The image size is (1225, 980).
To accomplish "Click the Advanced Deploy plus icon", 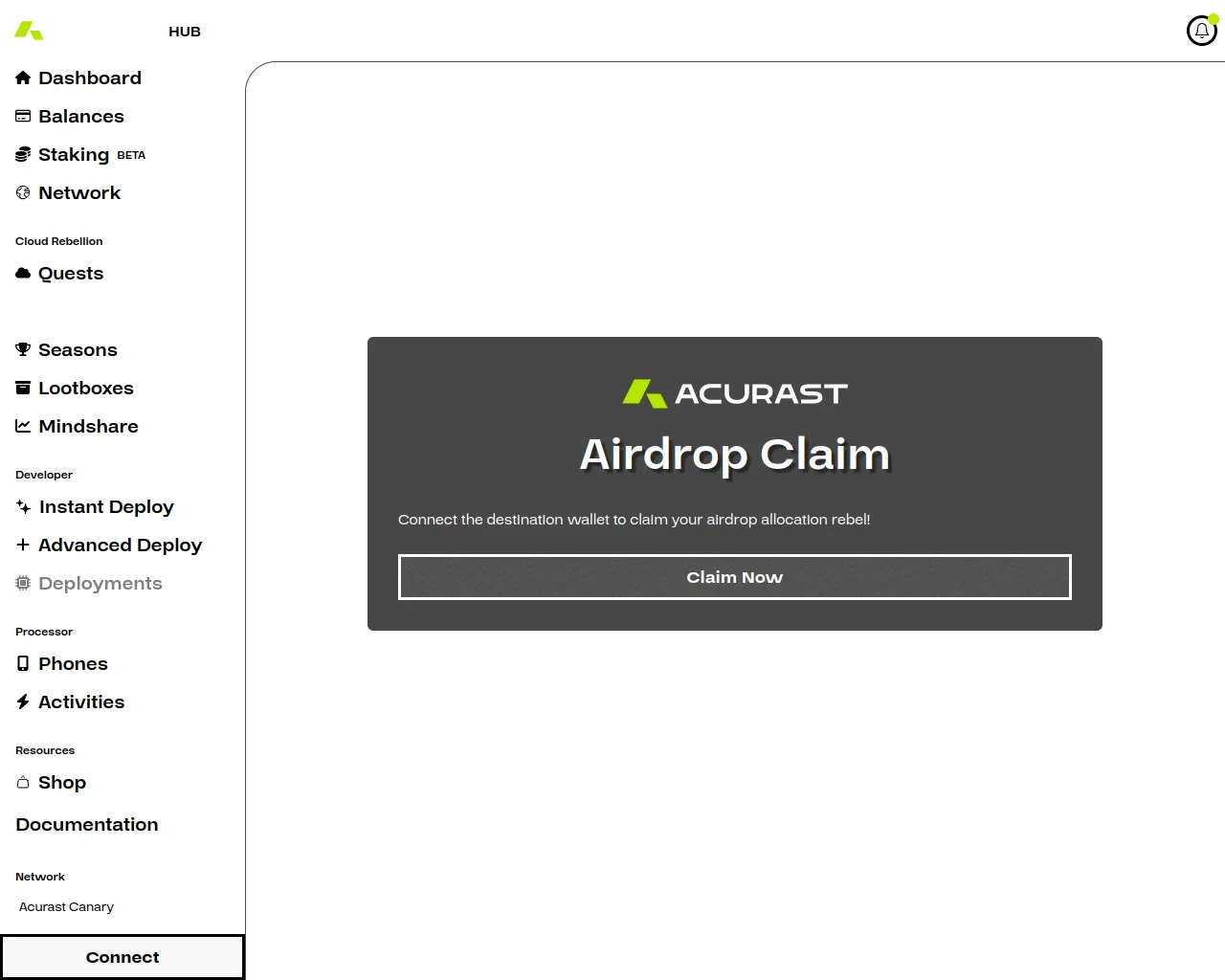I will click(x=23, y=545).
